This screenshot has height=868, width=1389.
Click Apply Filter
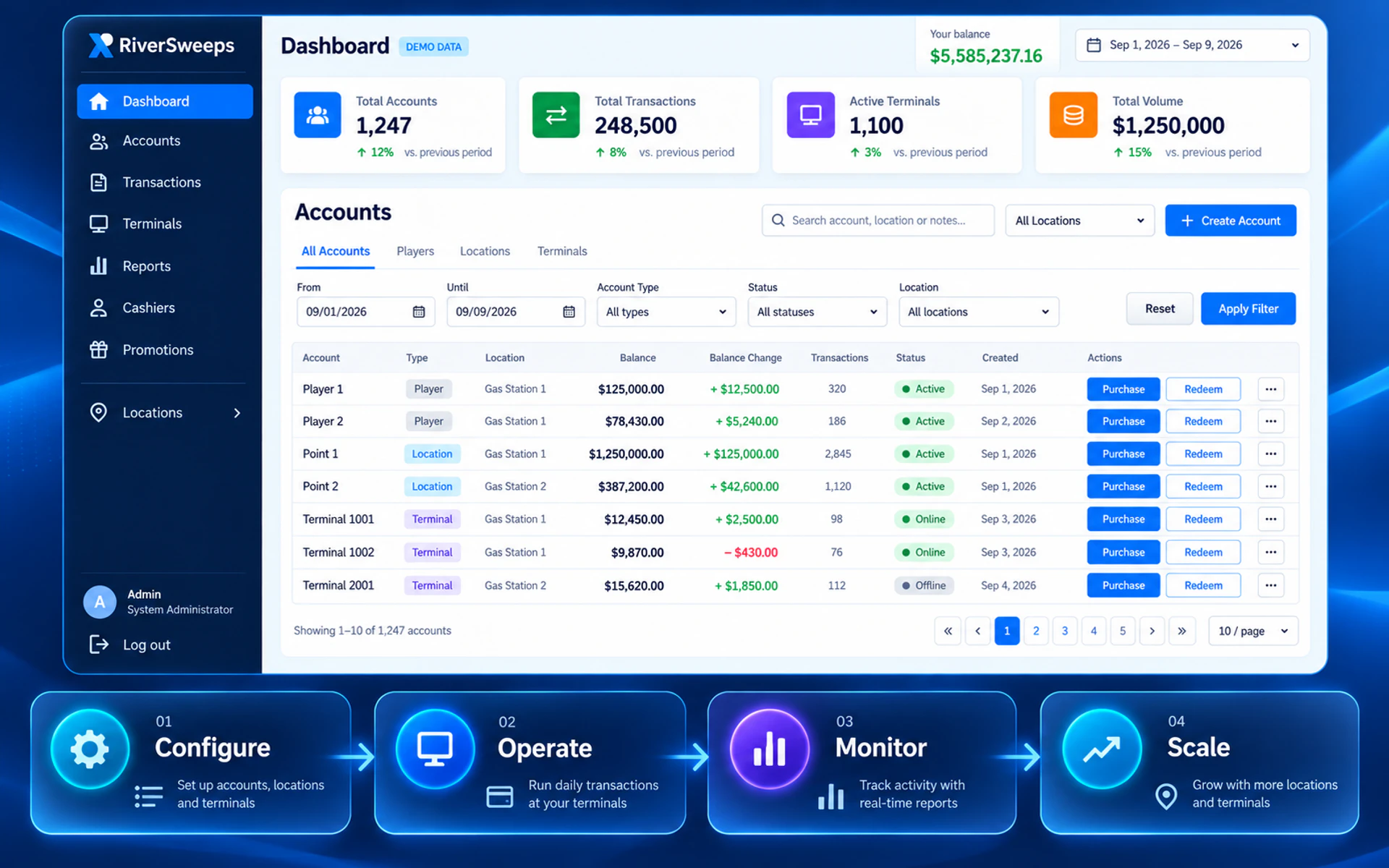(1248, 309)
